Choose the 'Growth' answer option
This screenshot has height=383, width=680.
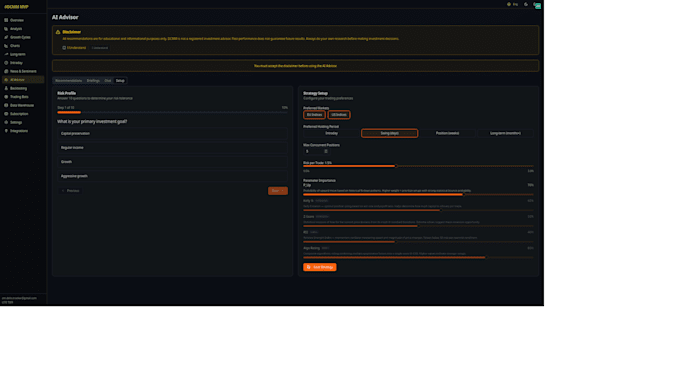tap(172, 162)
